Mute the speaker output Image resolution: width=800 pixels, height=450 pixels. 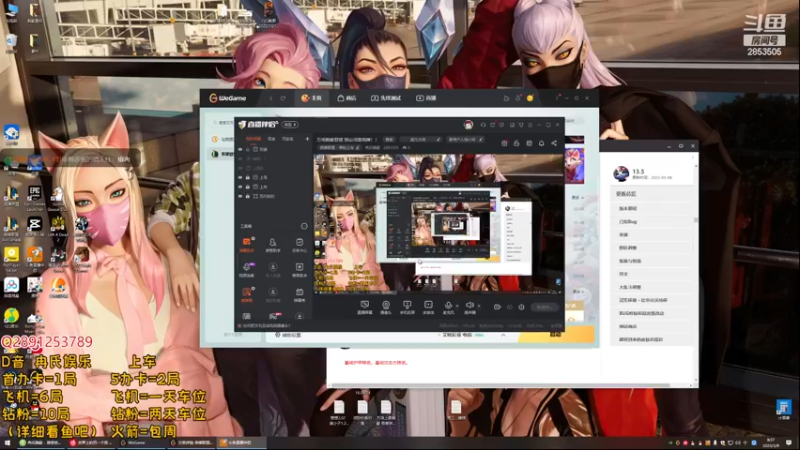(470, 307)
